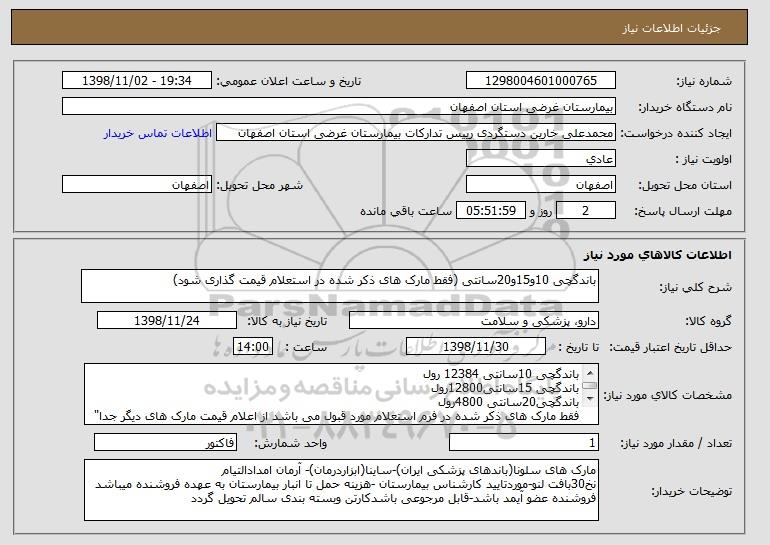Click the general description field 'باندگچی 10و15و20سانتی'
770x545 pixels.
click(340, 286)
